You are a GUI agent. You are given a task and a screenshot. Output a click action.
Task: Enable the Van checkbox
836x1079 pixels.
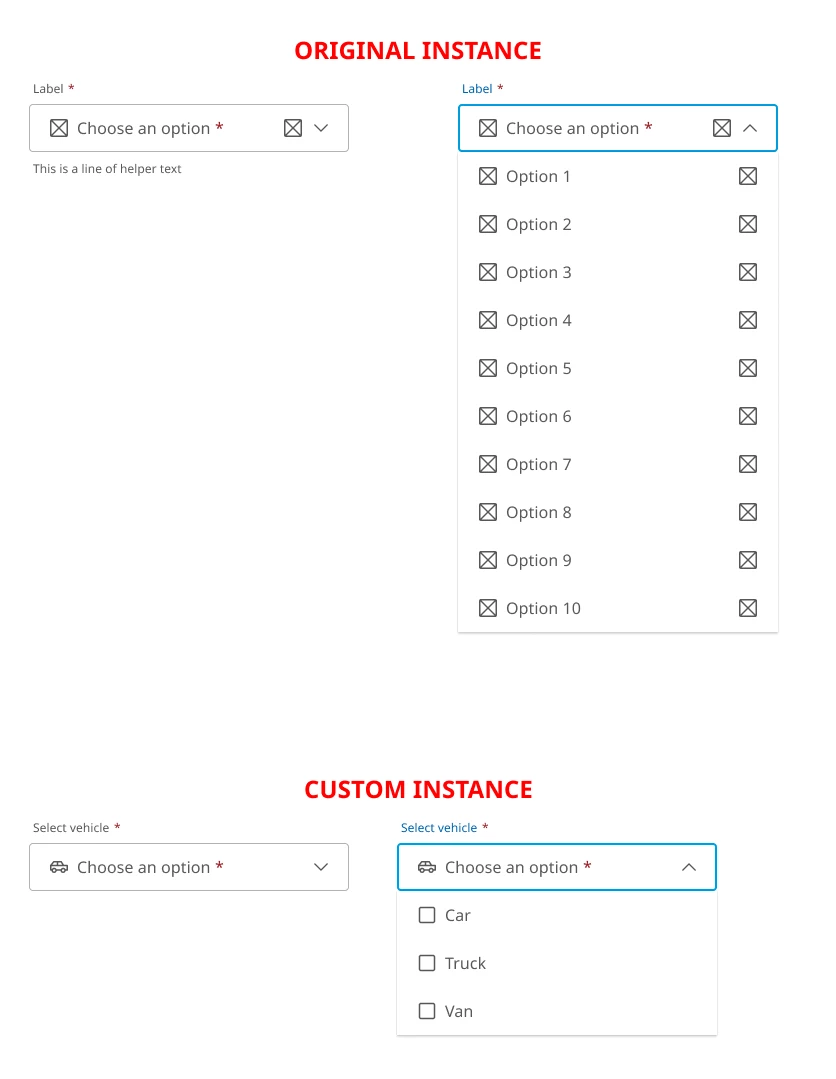tap(427, 1011)
